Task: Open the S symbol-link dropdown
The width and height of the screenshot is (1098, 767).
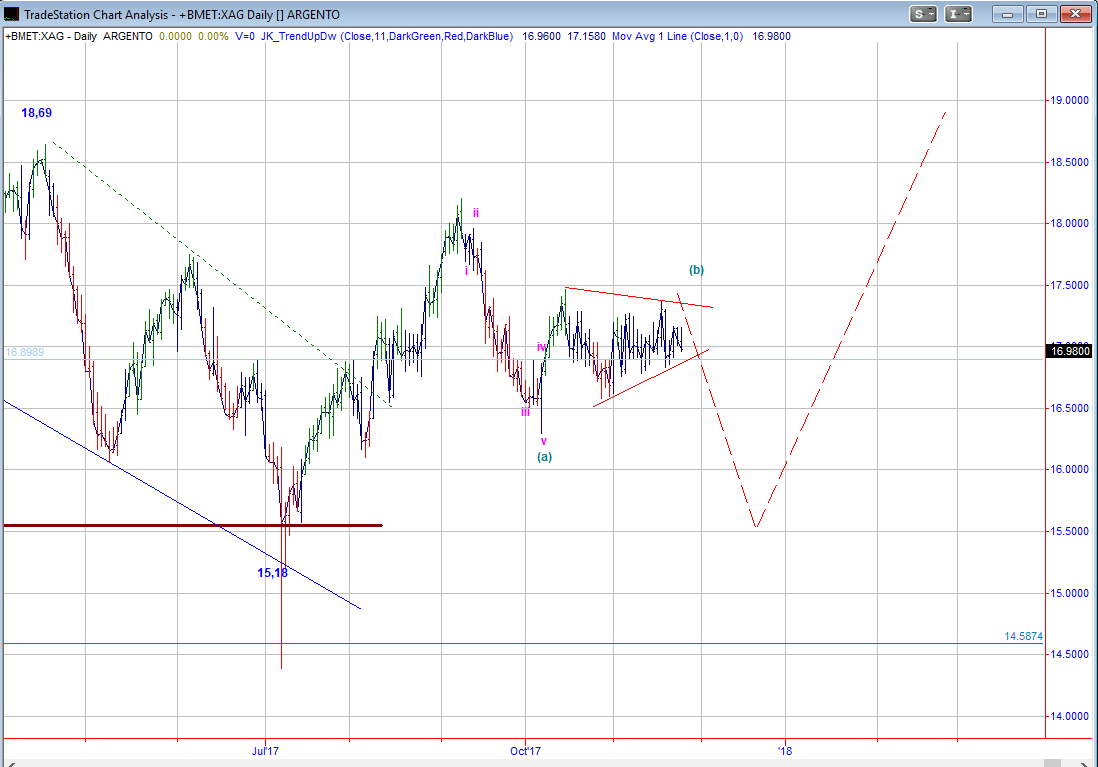Action: [x=924, y=14]
